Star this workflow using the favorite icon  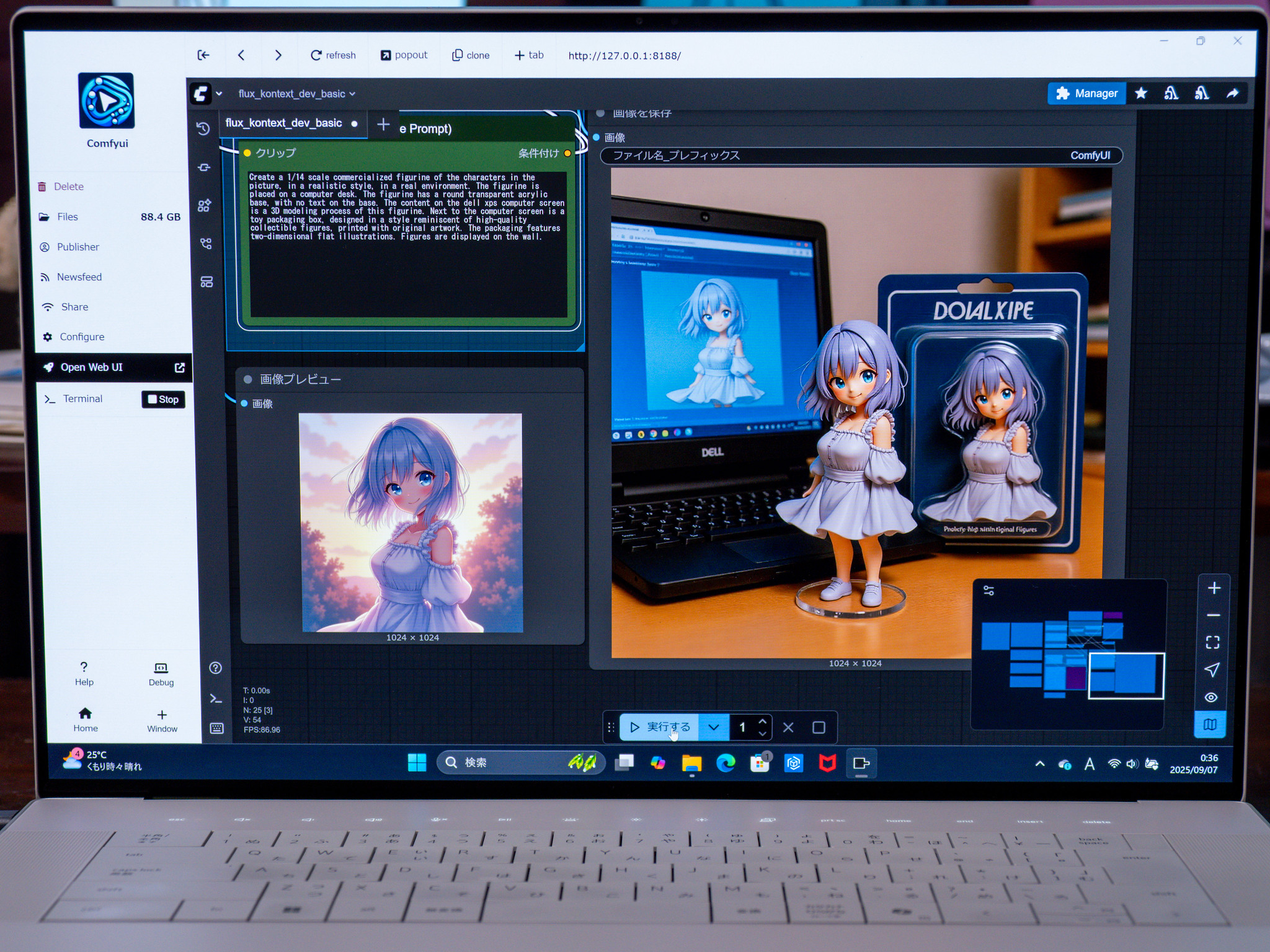1141,93
